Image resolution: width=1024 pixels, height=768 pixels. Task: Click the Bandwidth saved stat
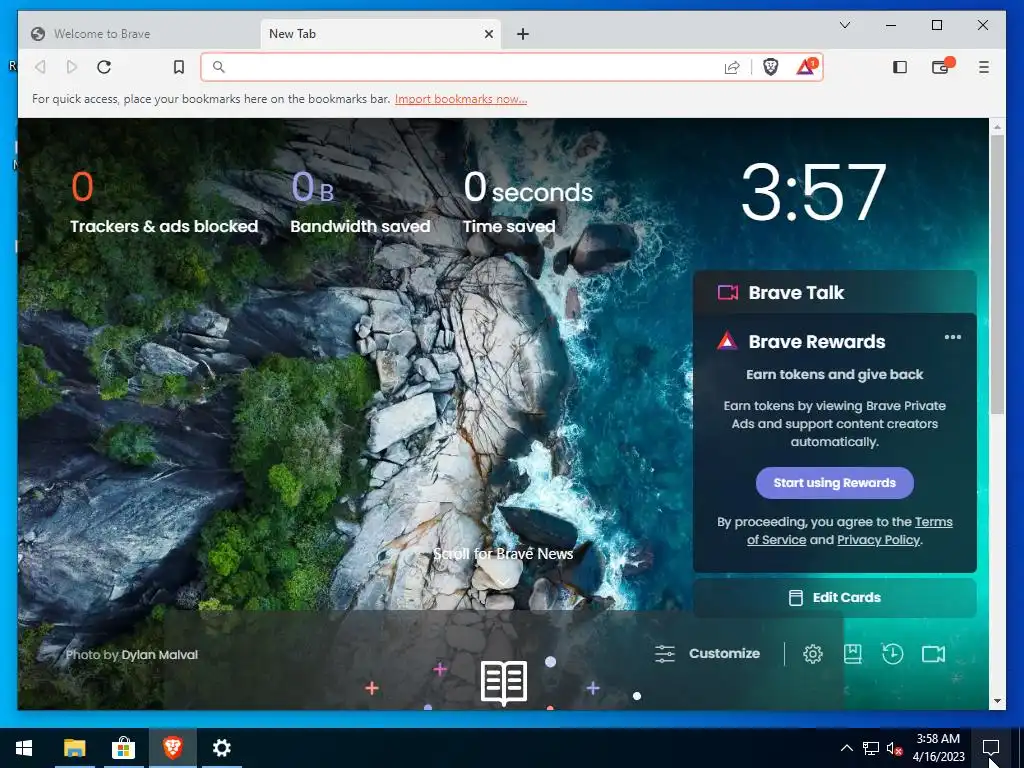coord(360,201)
